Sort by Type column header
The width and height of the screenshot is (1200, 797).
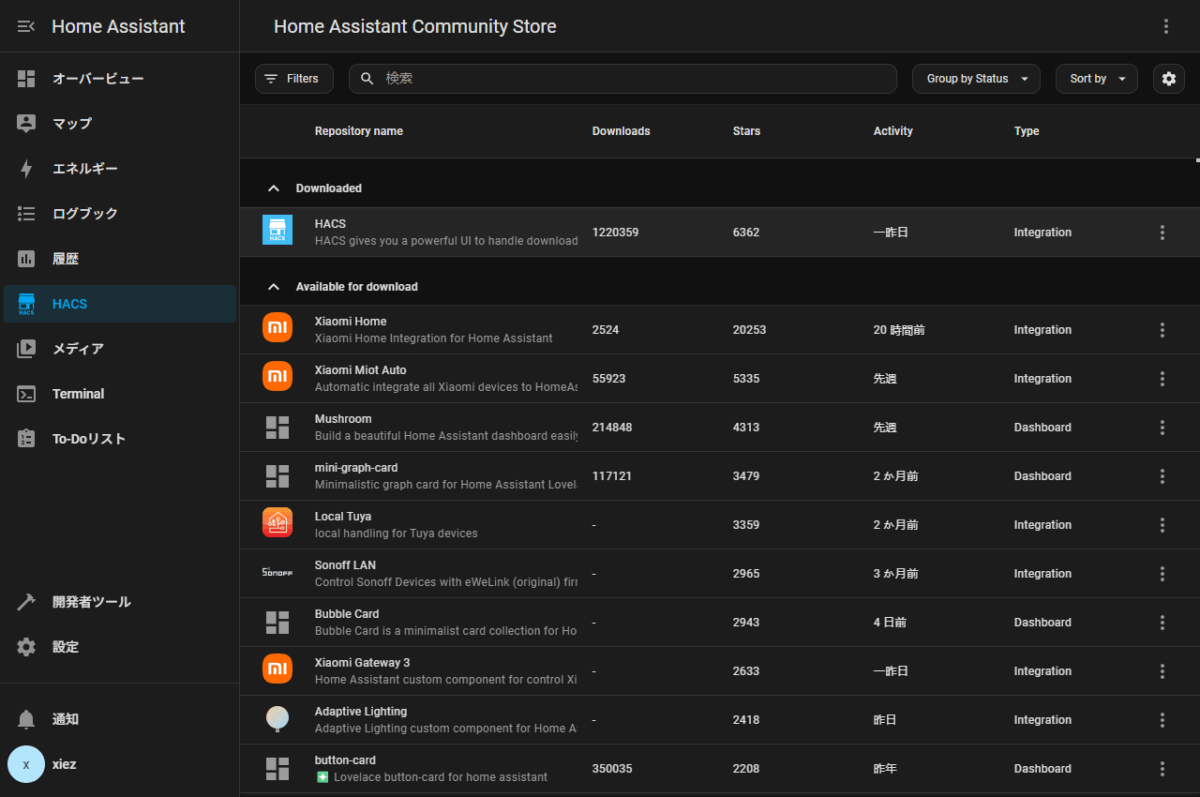1027,131
